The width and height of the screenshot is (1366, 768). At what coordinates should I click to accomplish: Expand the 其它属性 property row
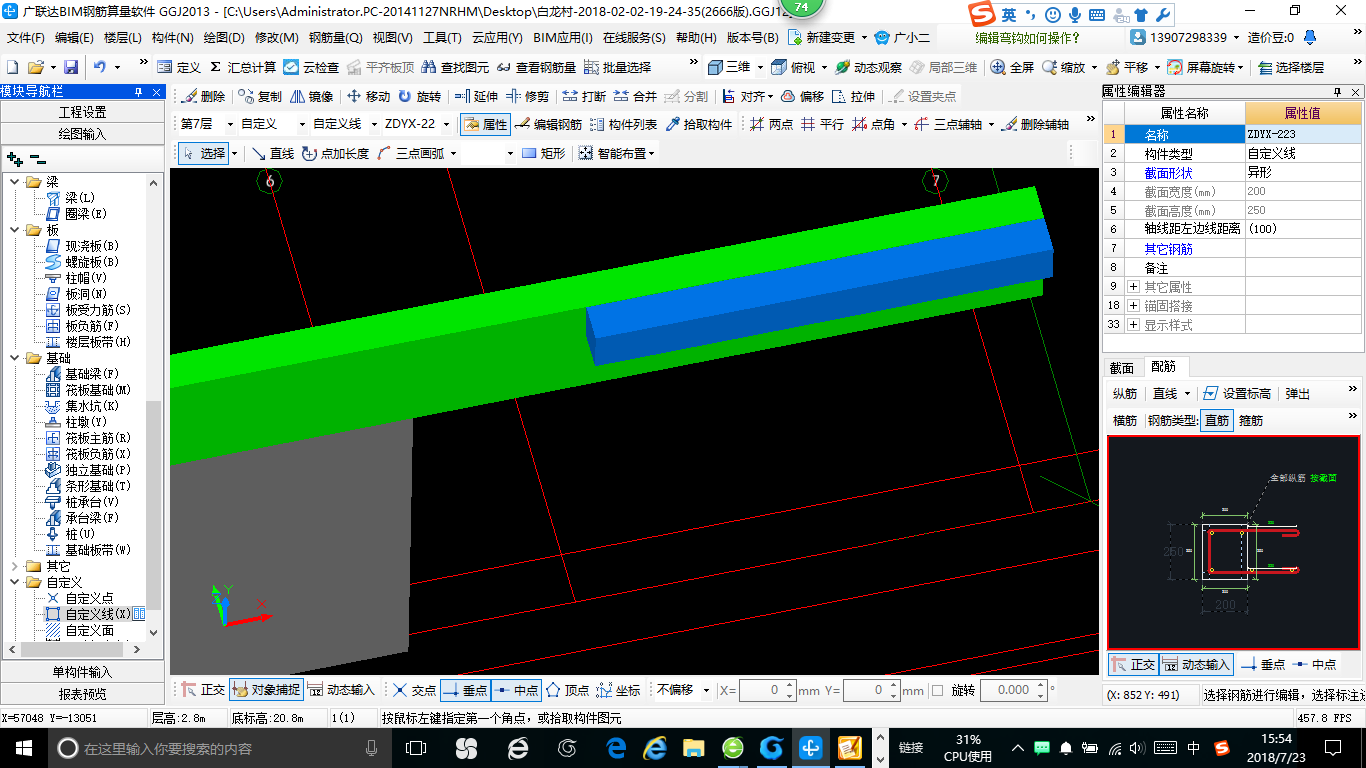click(x=1133, y=287)
